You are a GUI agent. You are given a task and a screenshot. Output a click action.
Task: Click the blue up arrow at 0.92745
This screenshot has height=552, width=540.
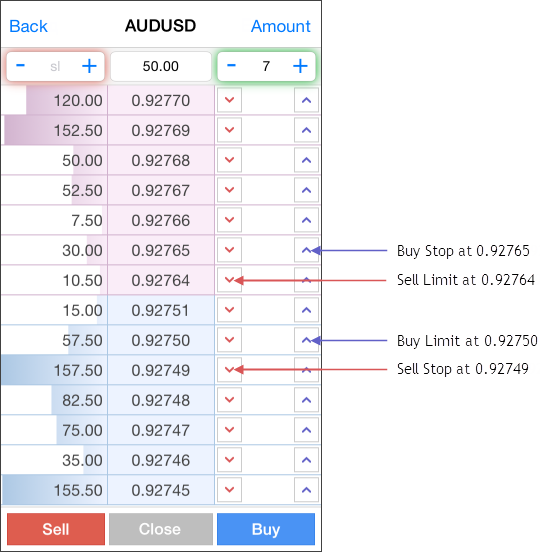[x=306, y=490]
